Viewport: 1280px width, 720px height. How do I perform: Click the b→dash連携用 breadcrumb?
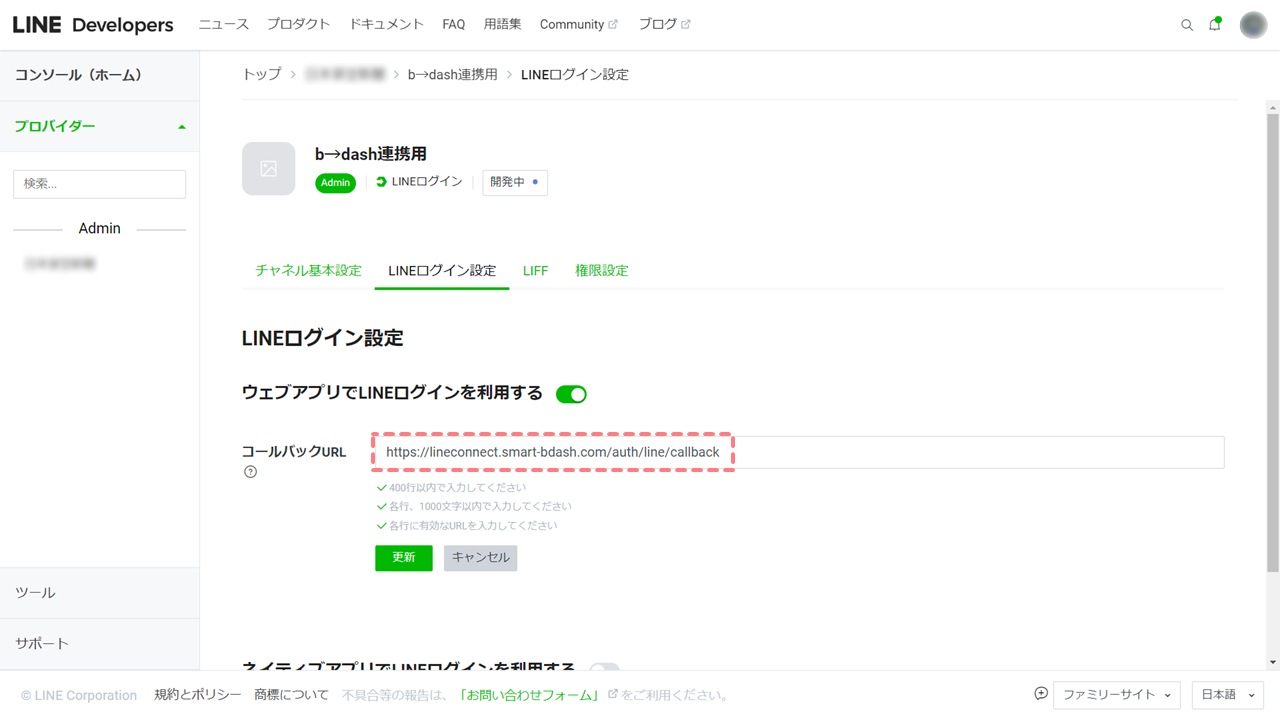point(452,74)
